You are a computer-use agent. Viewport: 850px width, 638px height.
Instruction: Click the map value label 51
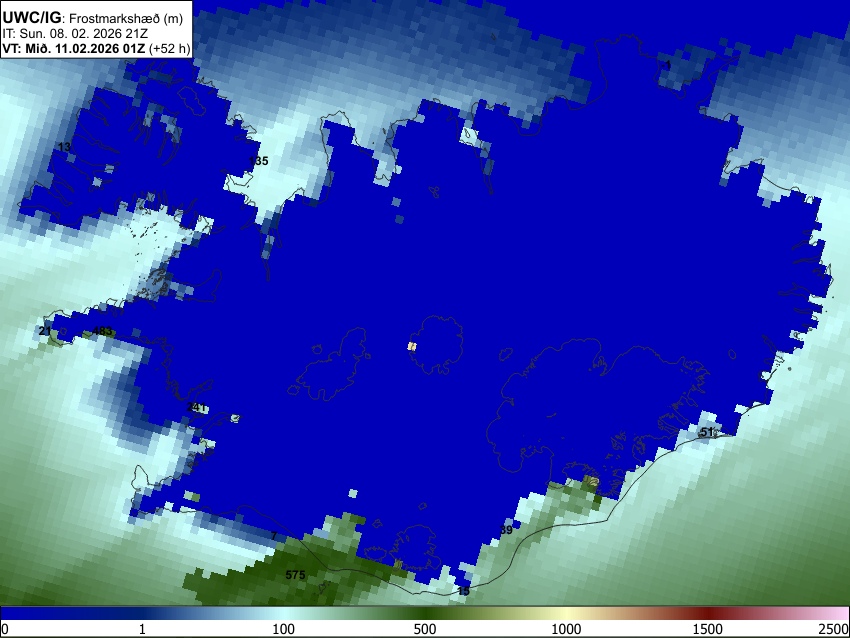click(x=707, y=432)
